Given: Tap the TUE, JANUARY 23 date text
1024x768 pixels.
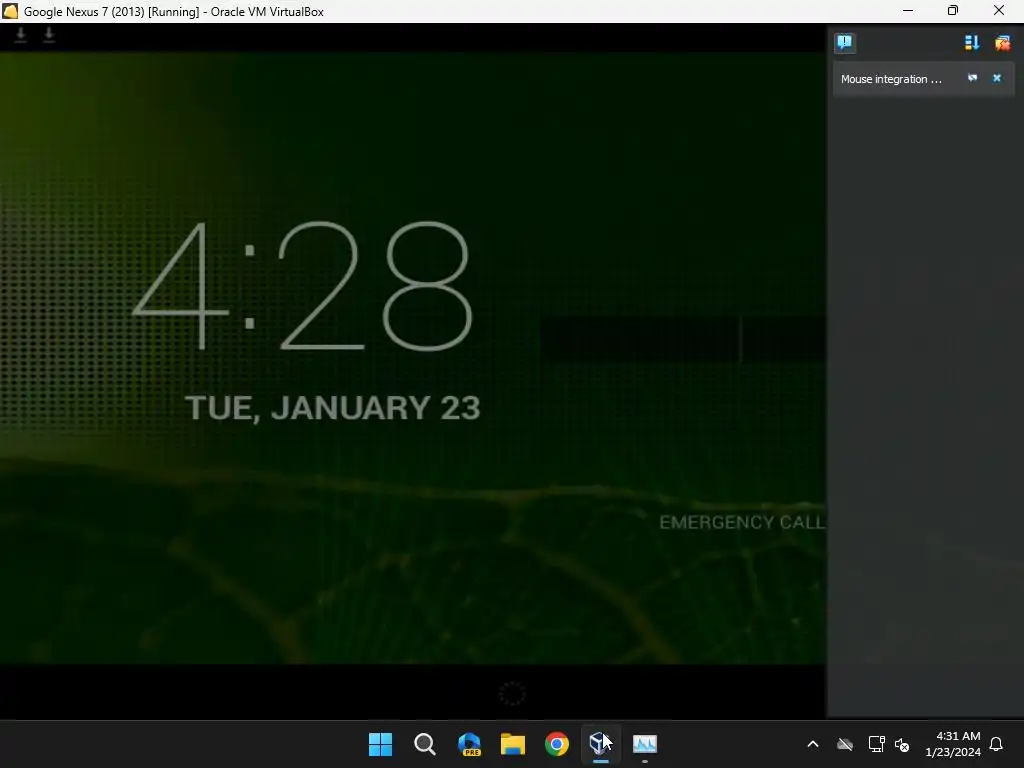Looking at the screenshot, I should [332, 408].
